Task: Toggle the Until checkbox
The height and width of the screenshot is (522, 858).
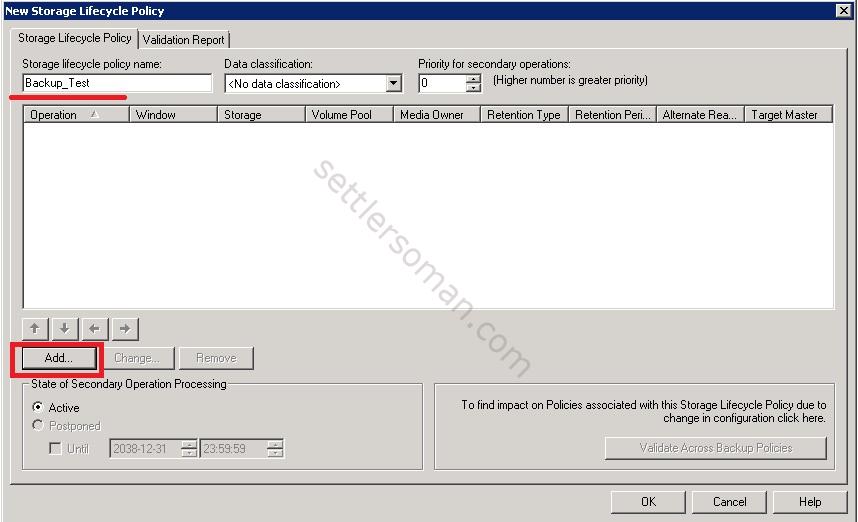Action: click(55, 449)
